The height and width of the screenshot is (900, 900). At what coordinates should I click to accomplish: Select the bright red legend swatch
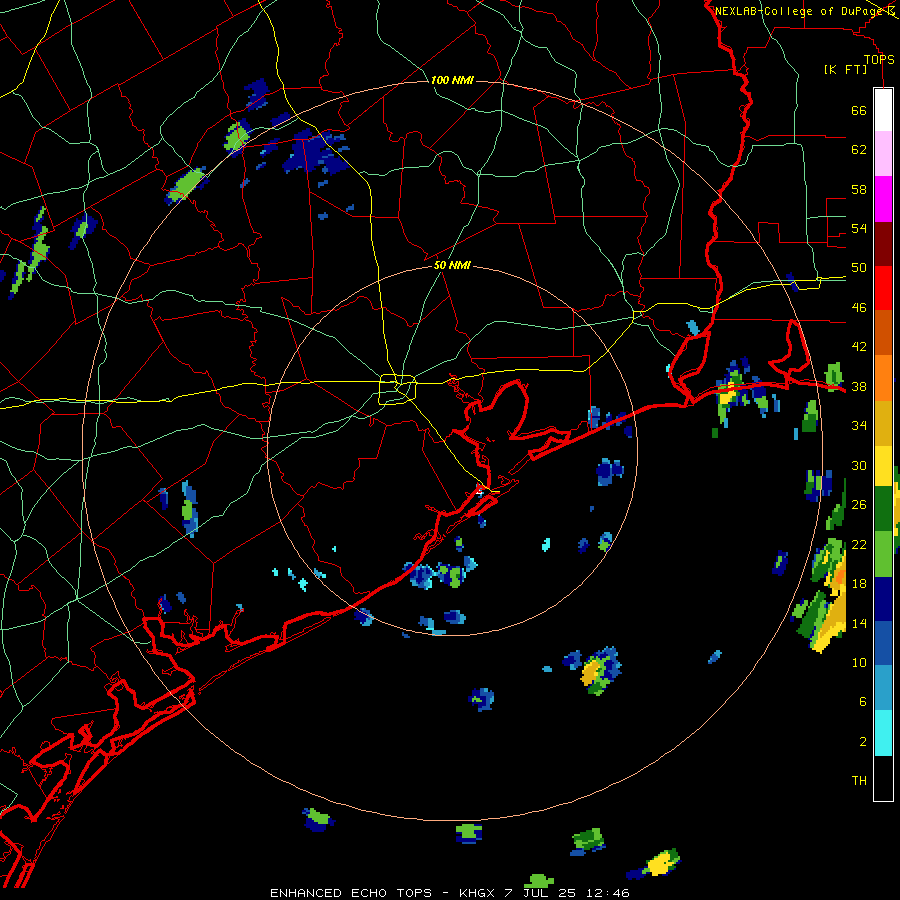tap(883, 288)
